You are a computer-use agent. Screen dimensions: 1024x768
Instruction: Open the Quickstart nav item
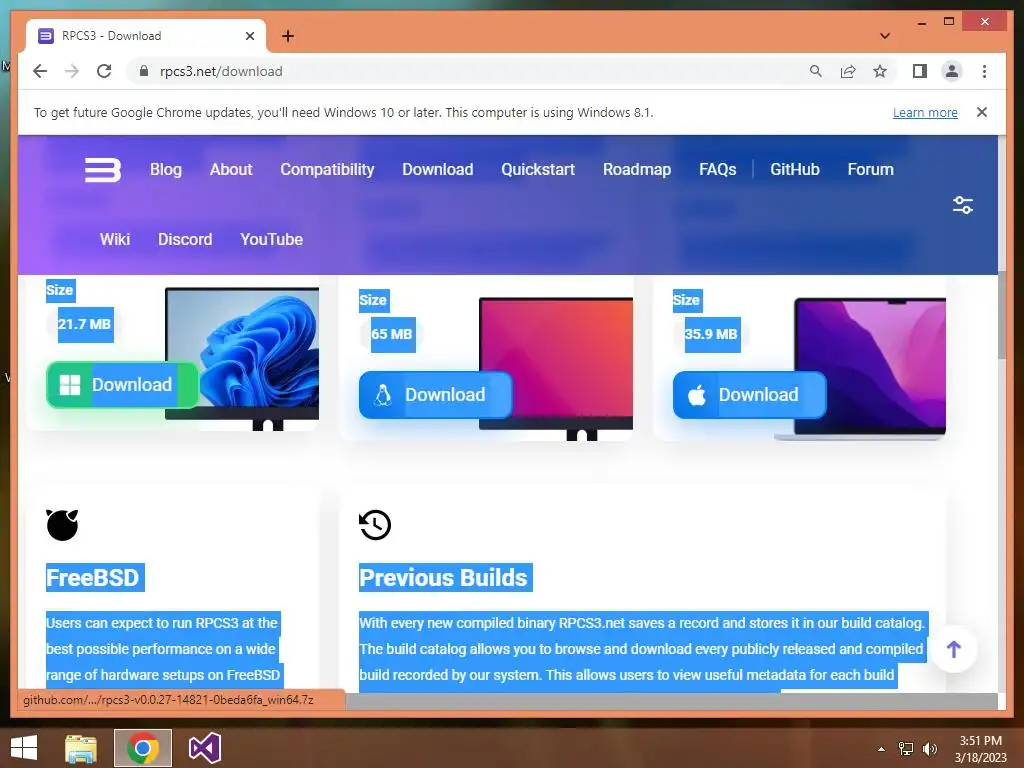(x=538, y=170)
